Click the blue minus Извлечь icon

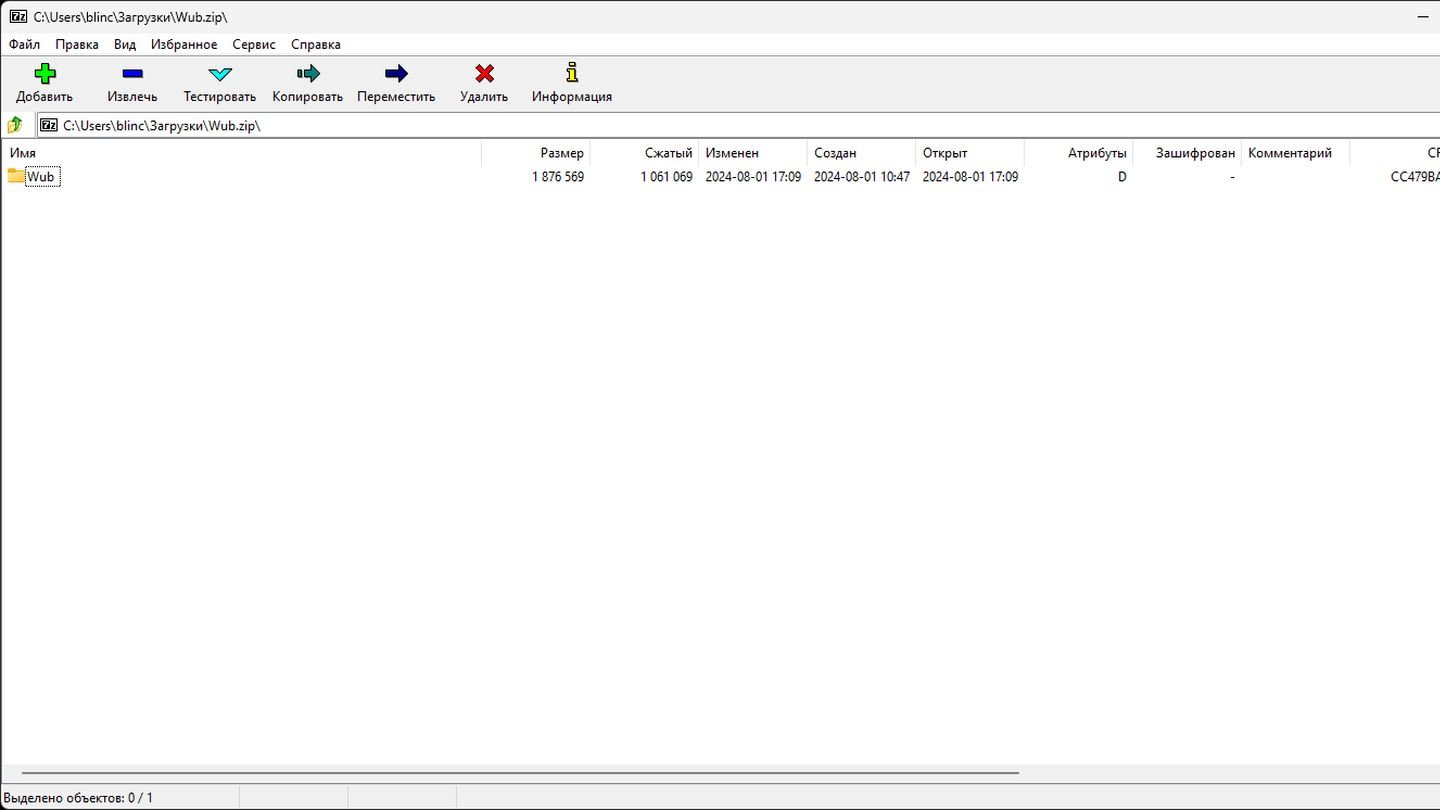(132, 73)
